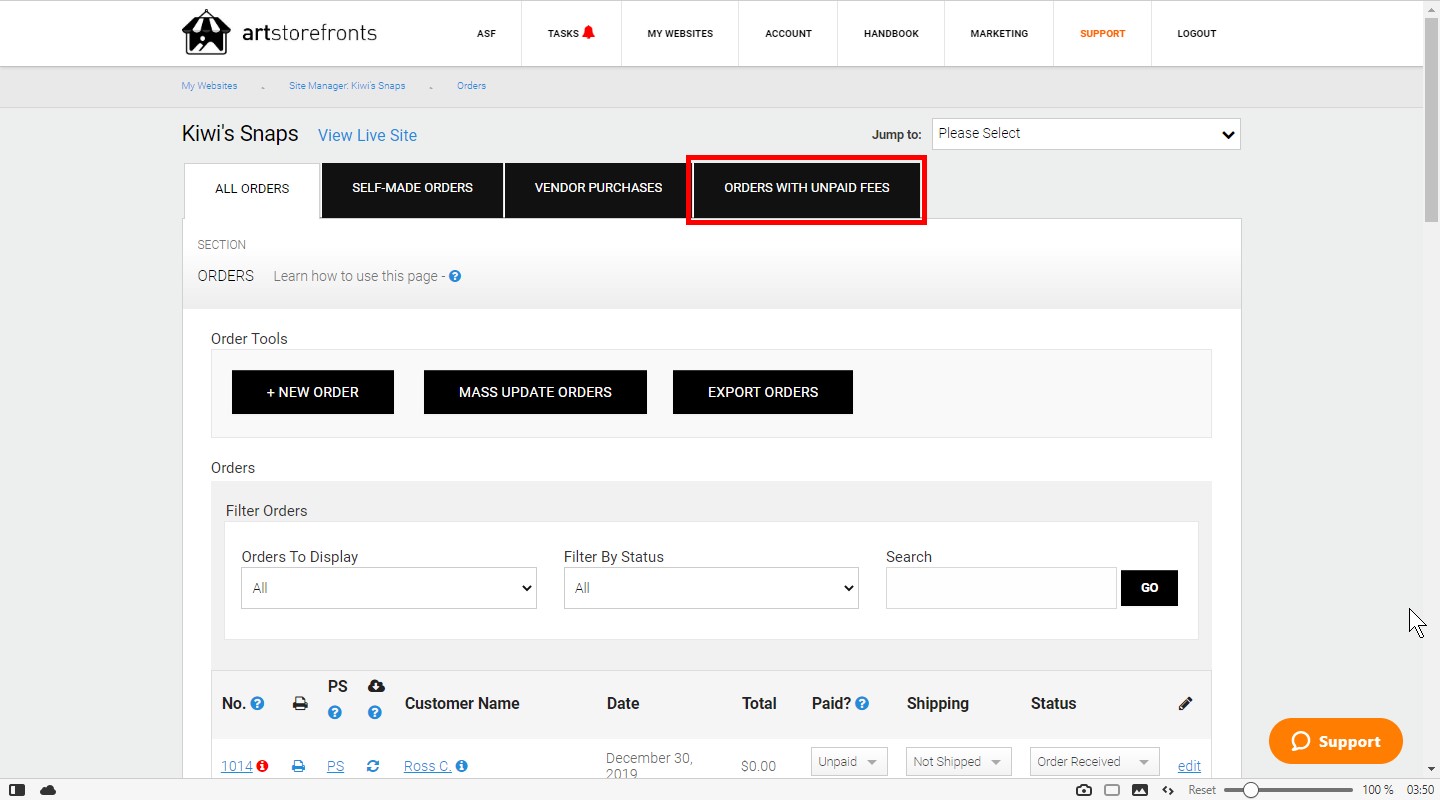Image resolution: width=1440 pixels, height=800 pixels.
Task: Click the page actions code icon in status bar
Action: tap(1167, 790)
